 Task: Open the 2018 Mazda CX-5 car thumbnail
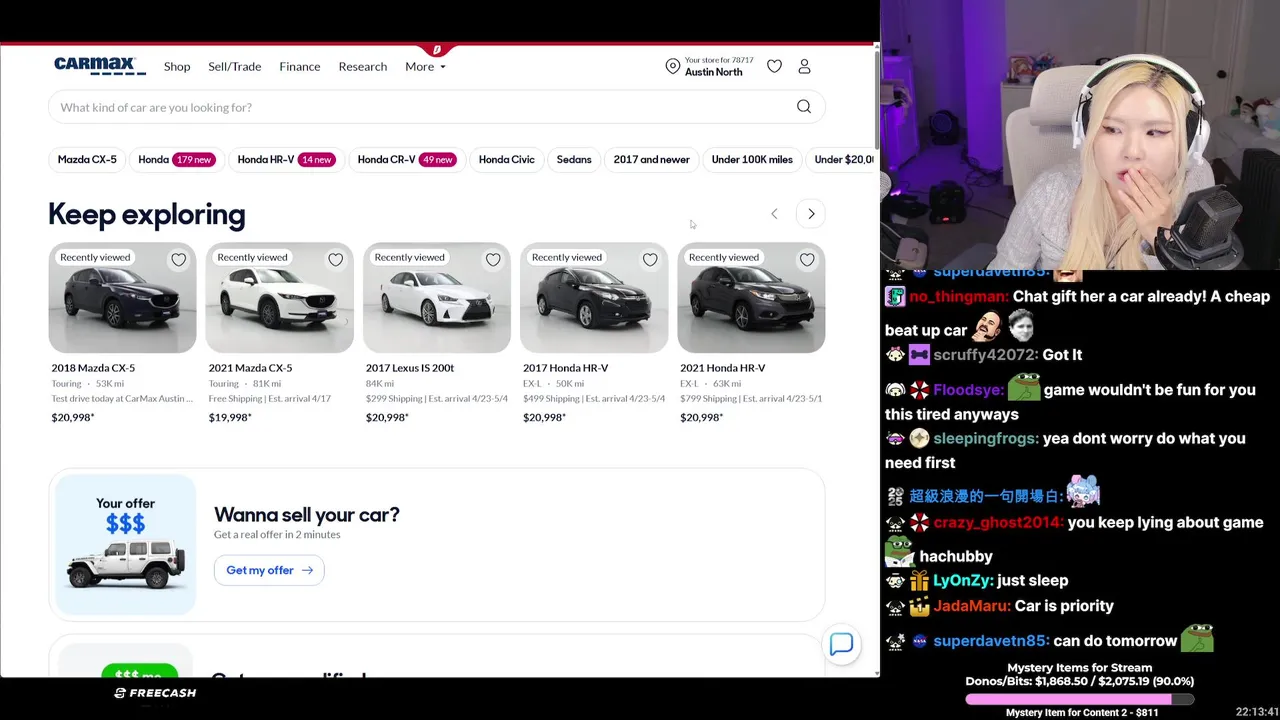123,298
